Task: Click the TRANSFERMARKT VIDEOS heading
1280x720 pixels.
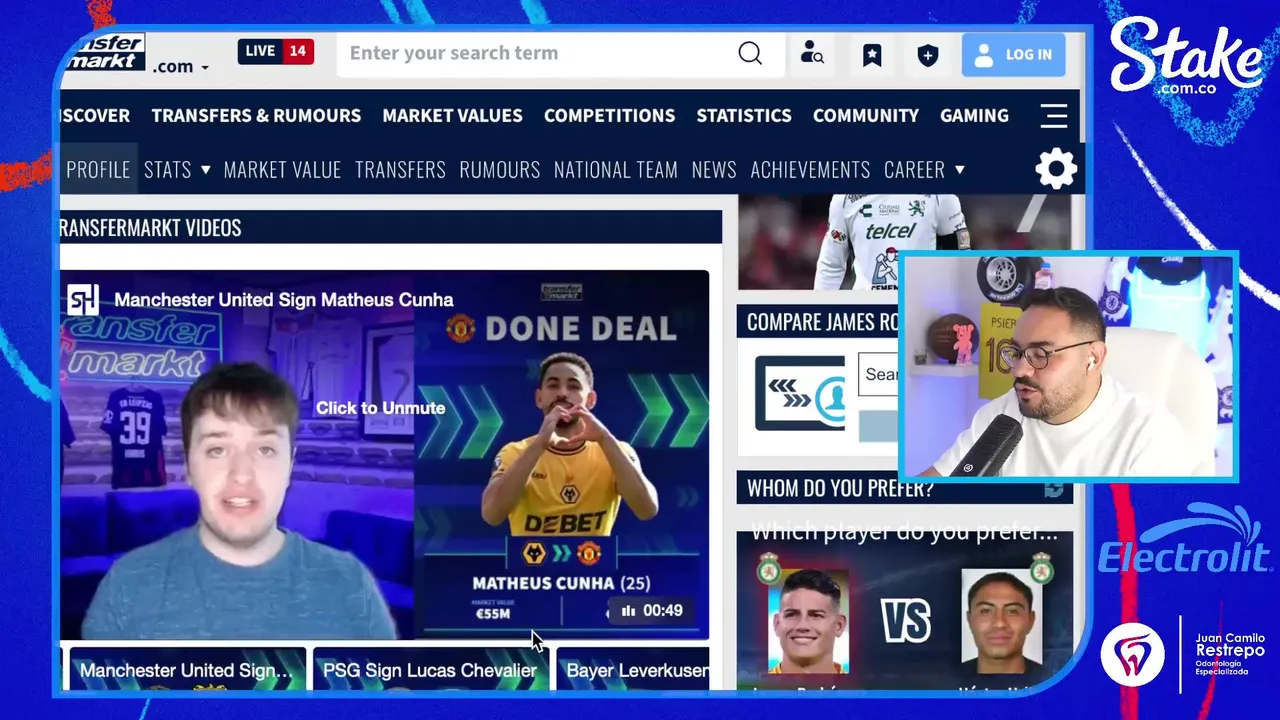Action: coord(150,228)
